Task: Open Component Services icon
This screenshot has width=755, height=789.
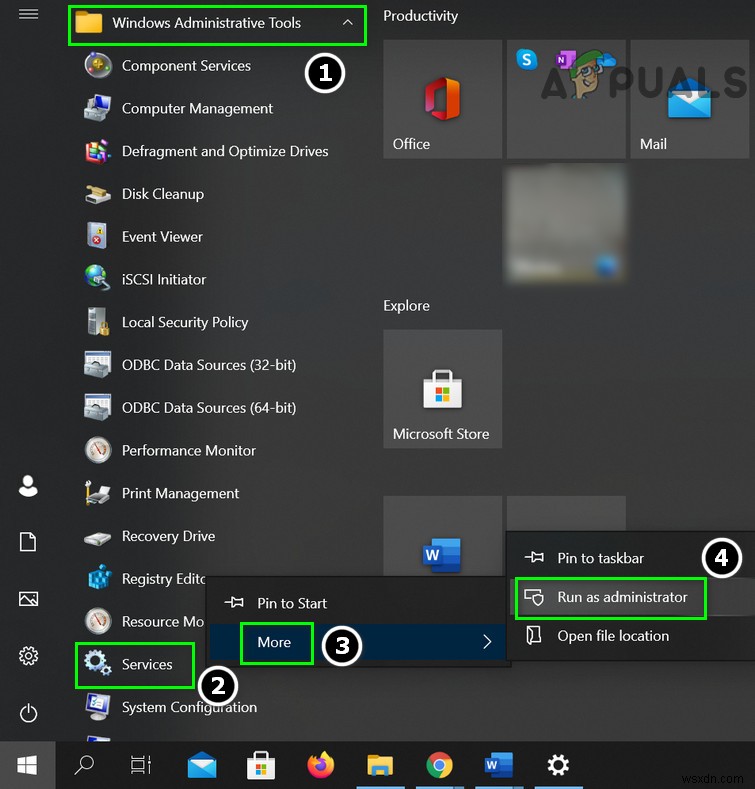Action: point(98,65)
